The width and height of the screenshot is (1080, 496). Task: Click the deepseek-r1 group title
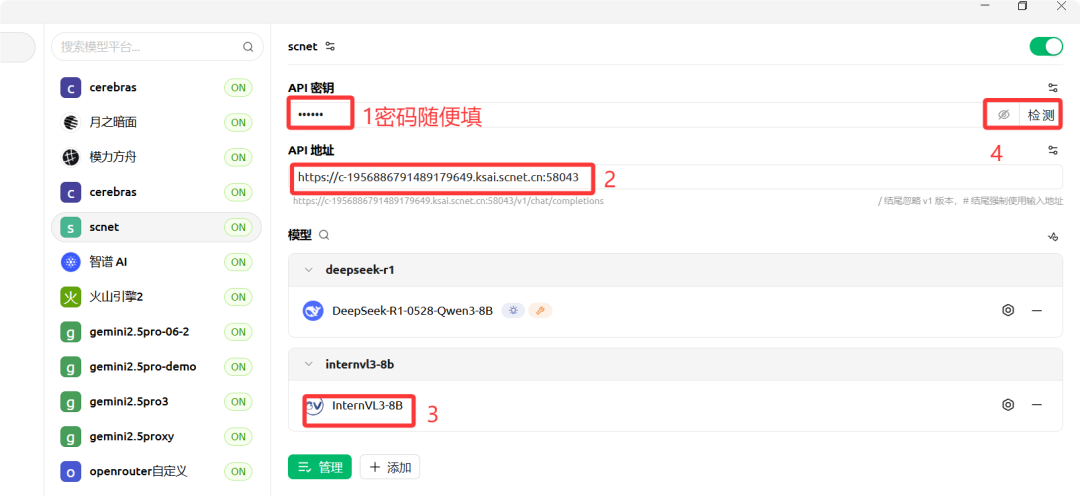coord(360,269)
